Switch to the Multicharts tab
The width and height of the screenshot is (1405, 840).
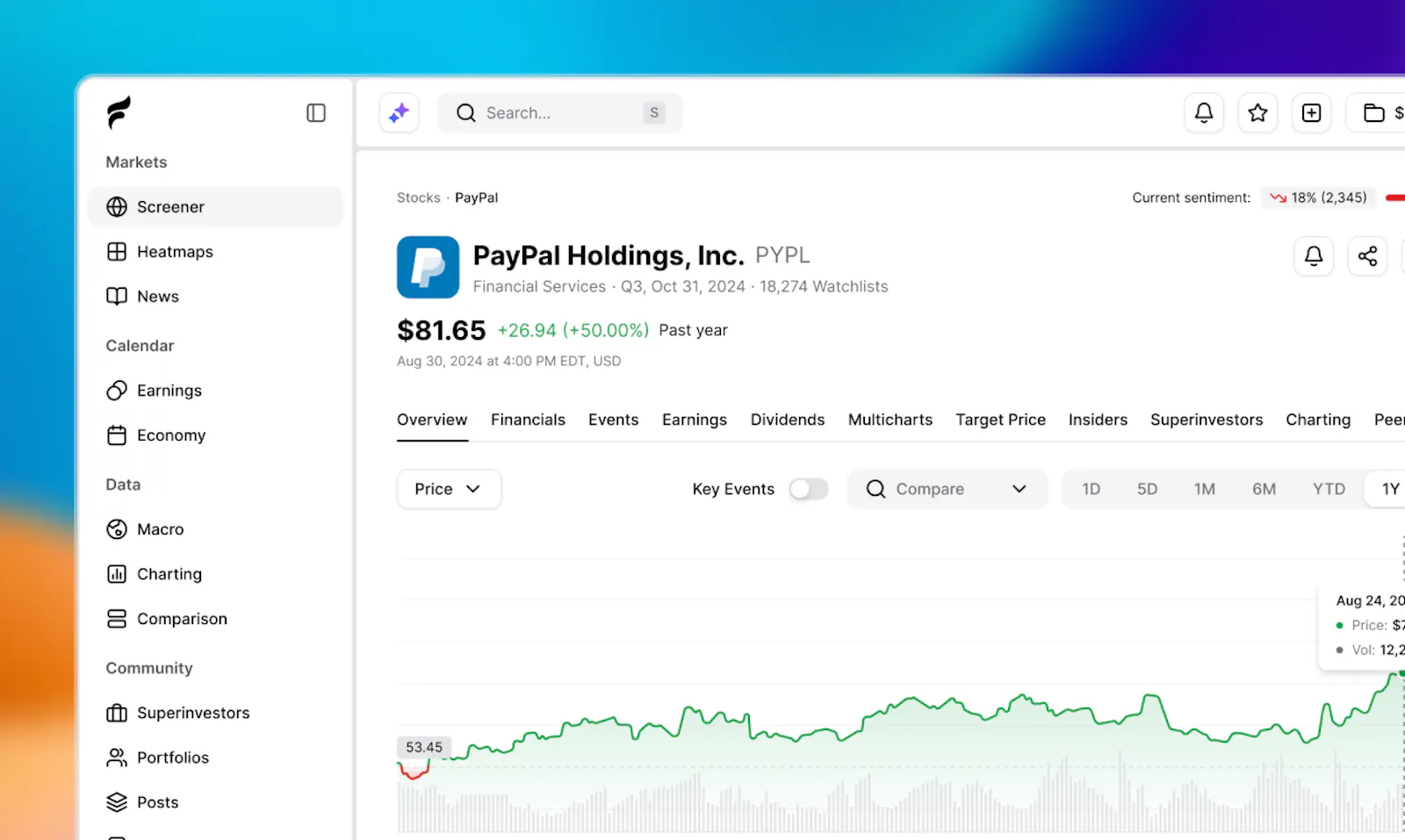click(x=890, y=420)
